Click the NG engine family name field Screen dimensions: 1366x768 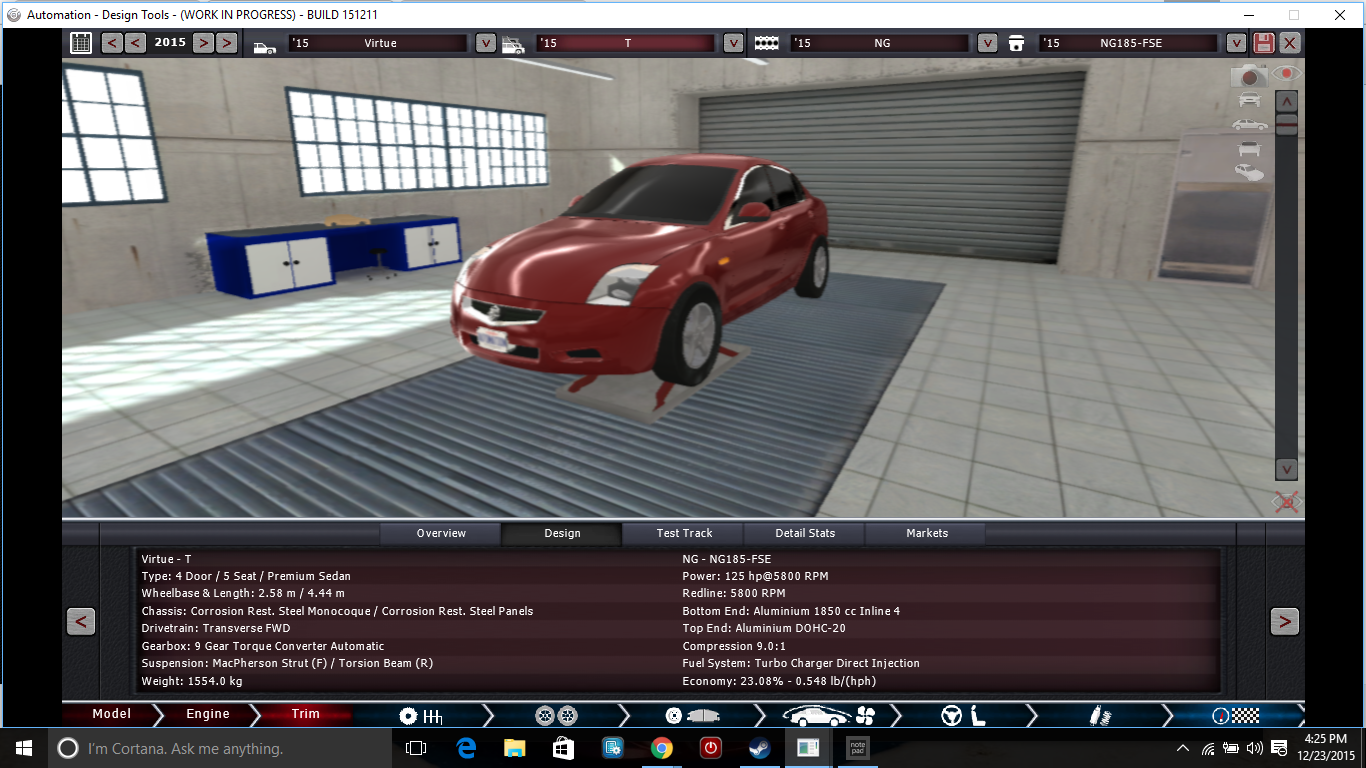880,43
